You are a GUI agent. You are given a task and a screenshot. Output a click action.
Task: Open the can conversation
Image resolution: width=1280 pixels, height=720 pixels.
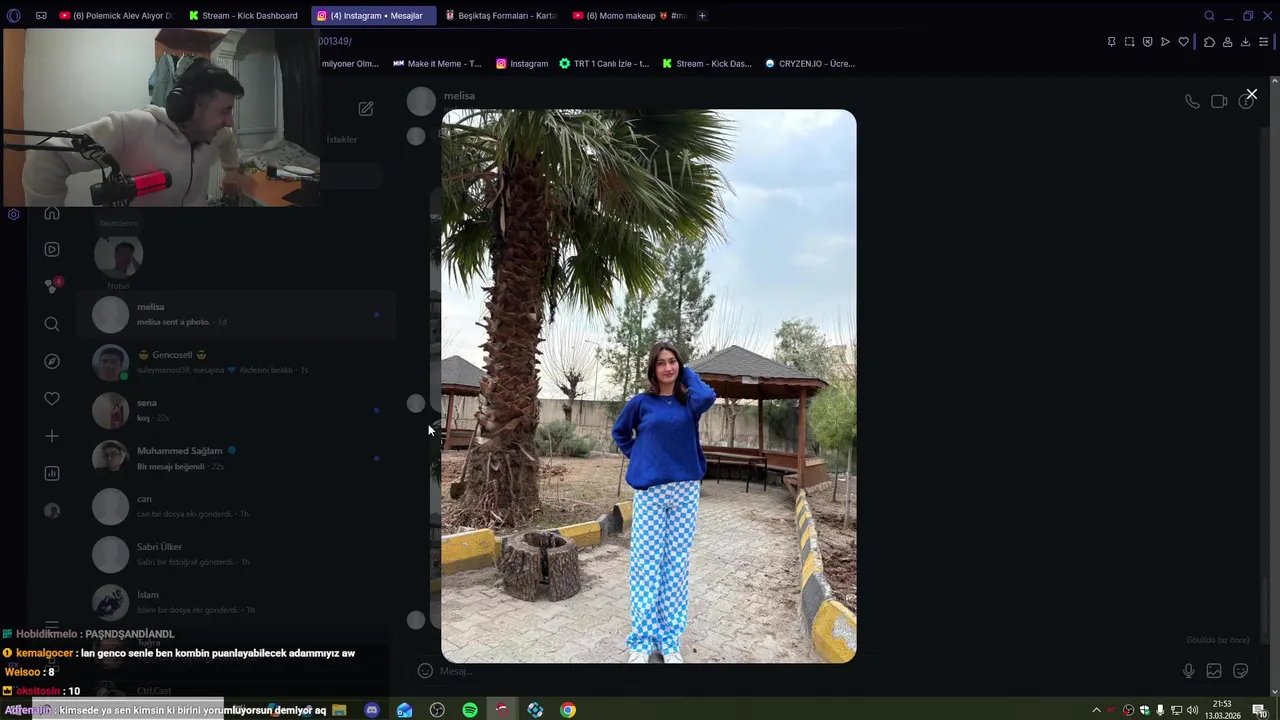[x=236, y=506]
